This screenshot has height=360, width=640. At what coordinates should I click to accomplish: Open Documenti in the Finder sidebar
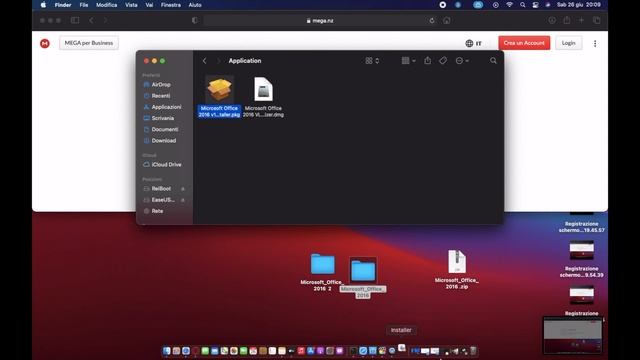click(164, 129)
